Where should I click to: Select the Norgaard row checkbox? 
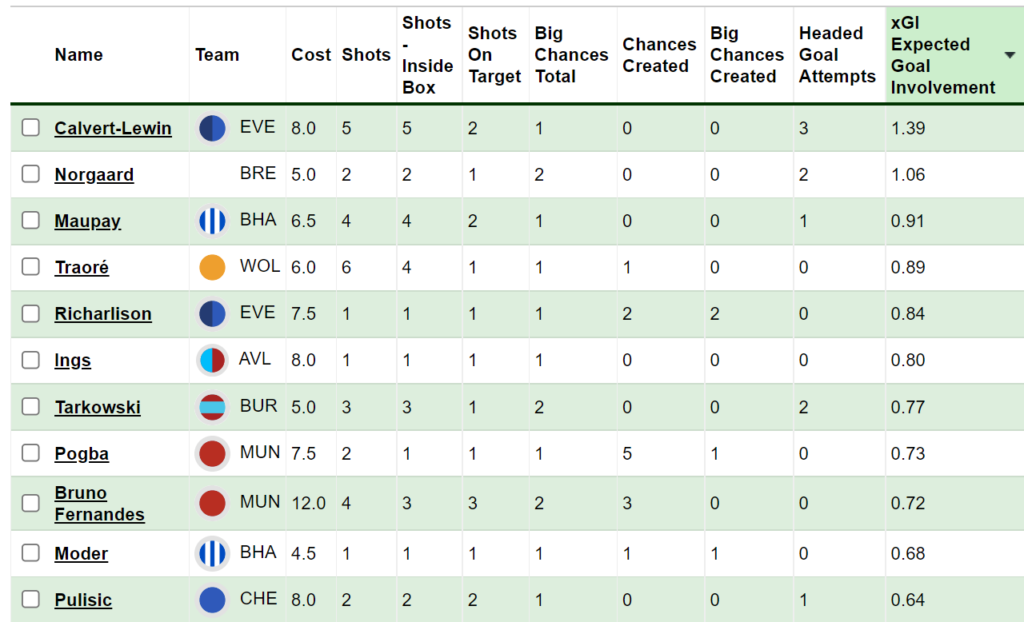pyautogui.click(x=32, y=174)
